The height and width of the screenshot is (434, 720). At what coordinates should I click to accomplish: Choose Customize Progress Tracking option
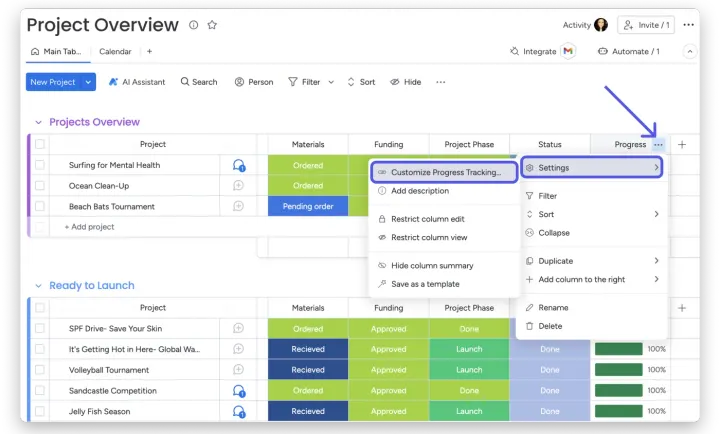(444, 172)
